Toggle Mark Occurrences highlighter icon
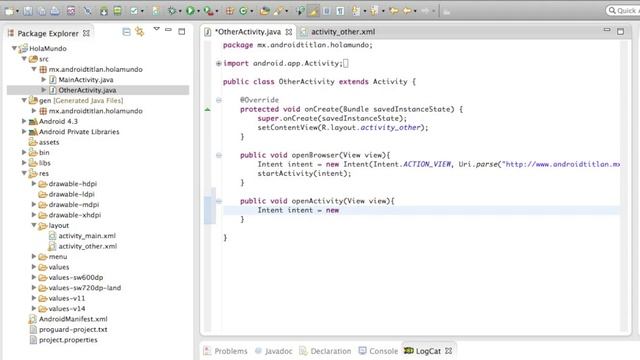Viewport: 640px width, 360px height. (x=313, y=11)
